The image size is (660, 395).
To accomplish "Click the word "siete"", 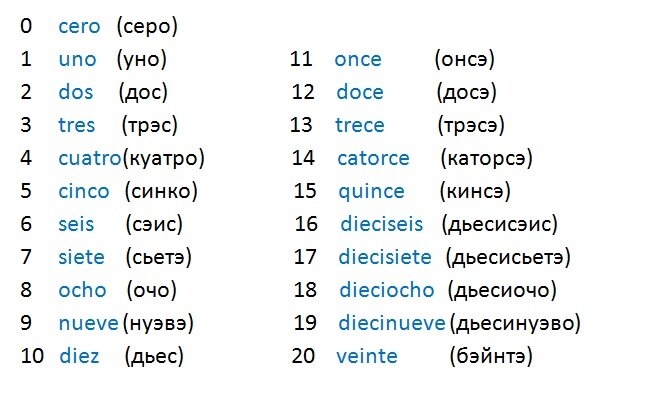I will coord(81,257).
